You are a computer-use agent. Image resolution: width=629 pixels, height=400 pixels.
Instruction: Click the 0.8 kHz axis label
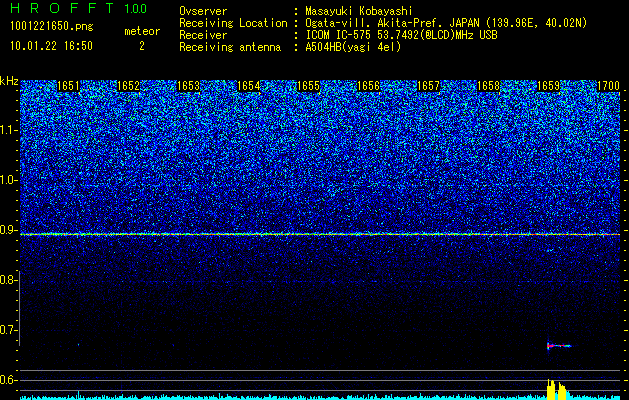pyautogui.click(x=9, y=280)
